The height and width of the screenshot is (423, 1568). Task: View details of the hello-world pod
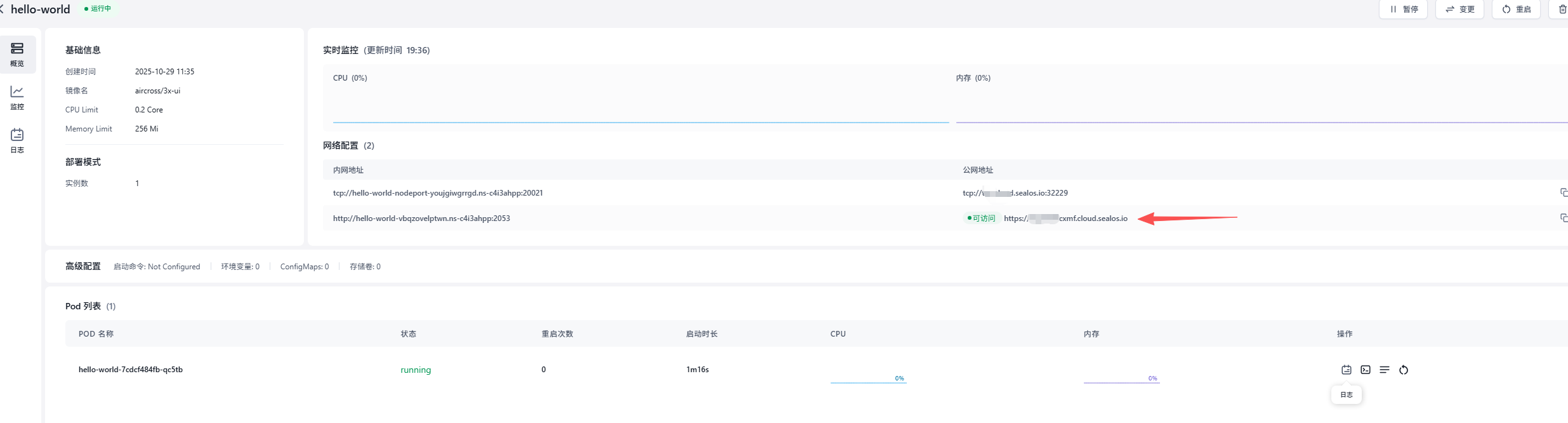(x=1384, y=370)
